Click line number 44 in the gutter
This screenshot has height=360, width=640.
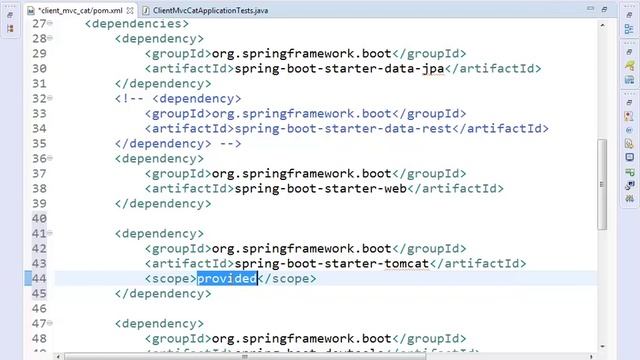pos(39,279)
